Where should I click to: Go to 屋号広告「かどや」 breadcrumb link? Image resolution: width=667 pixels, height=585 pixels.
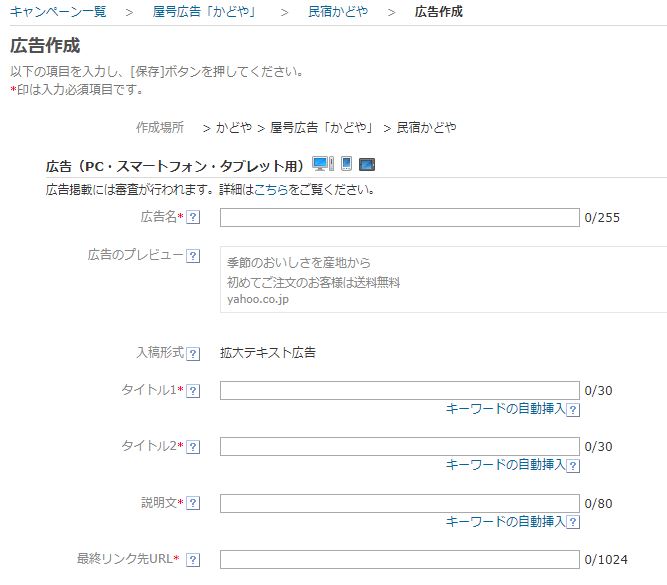pos(204,11)
